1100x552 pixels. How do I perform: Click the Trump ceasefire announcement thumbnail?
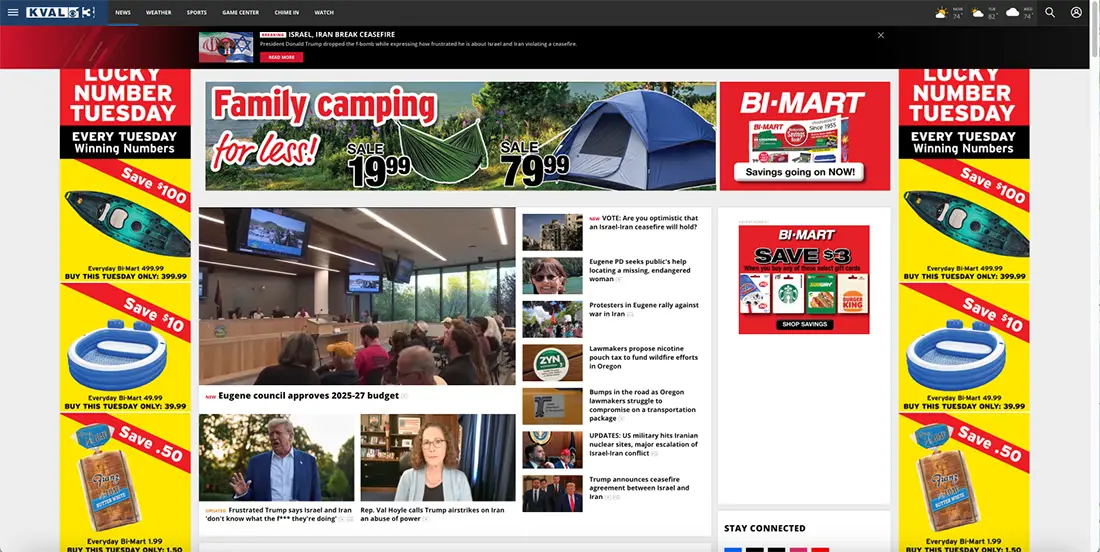tap(552, 493)
